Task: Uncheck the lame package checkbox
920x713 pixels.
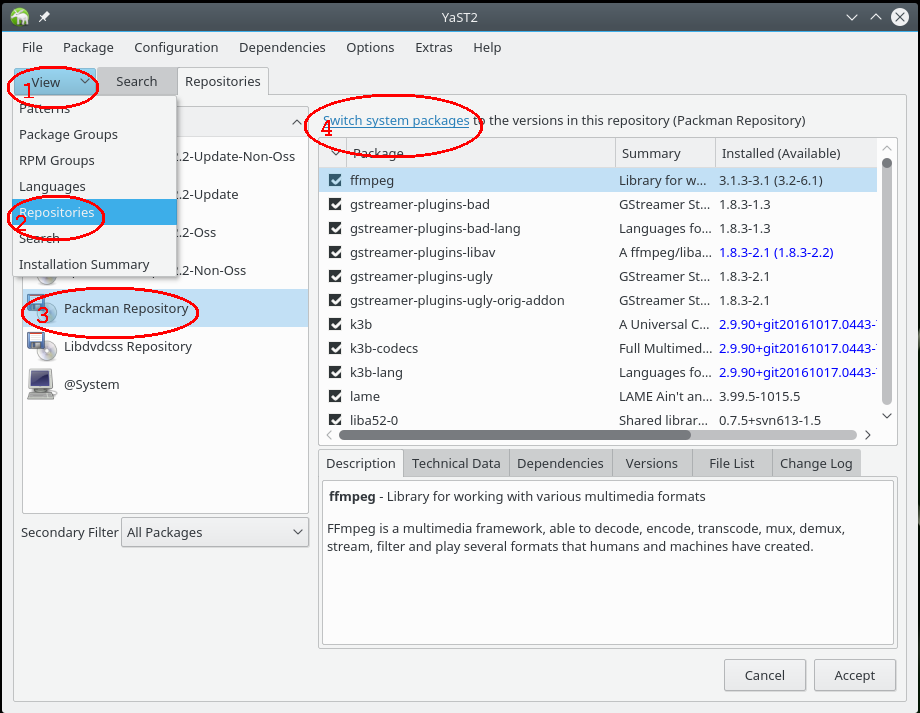Action: pos(335,396)
